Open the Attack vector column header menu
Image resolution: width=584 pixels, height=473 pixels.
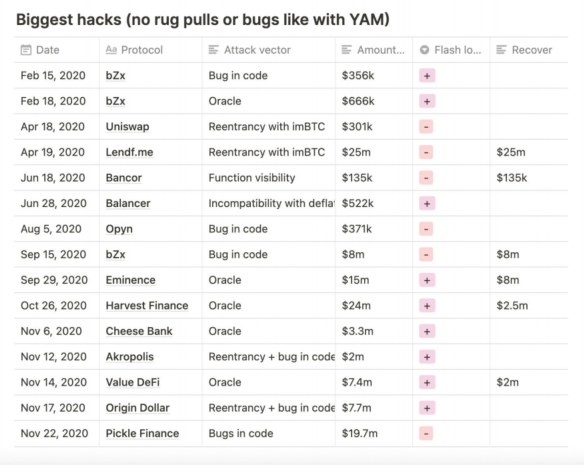pyautogui.click(x=269, y=50)
